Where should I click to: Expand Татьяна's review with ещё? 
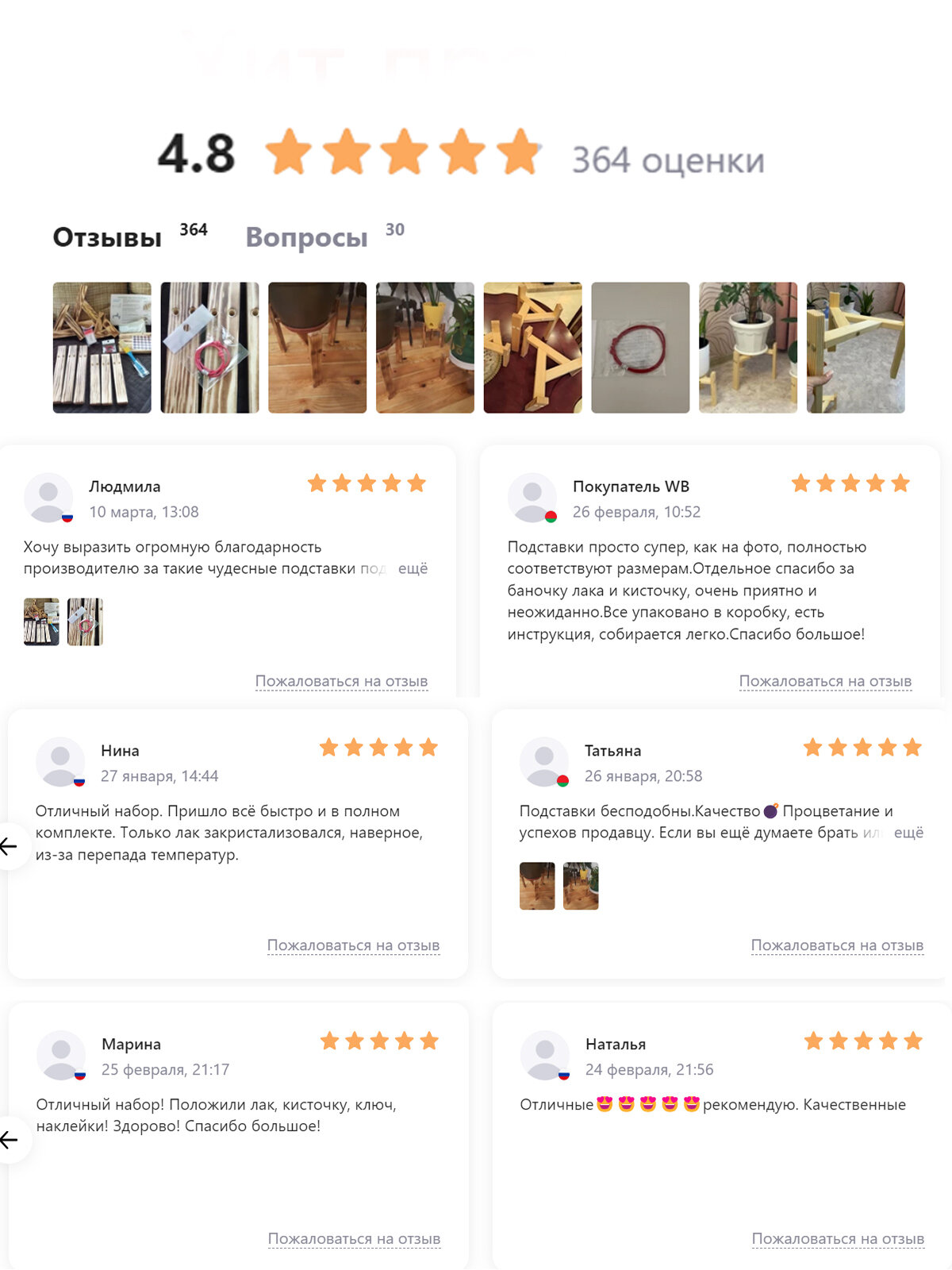point(908,833)
